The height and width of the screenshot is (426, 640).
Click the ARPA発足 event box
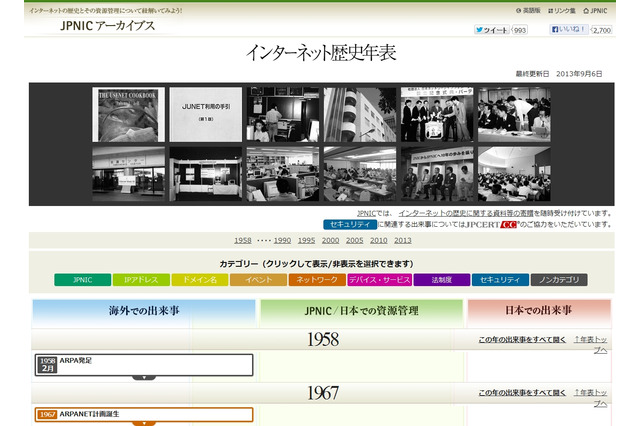[x=144, y=365]
